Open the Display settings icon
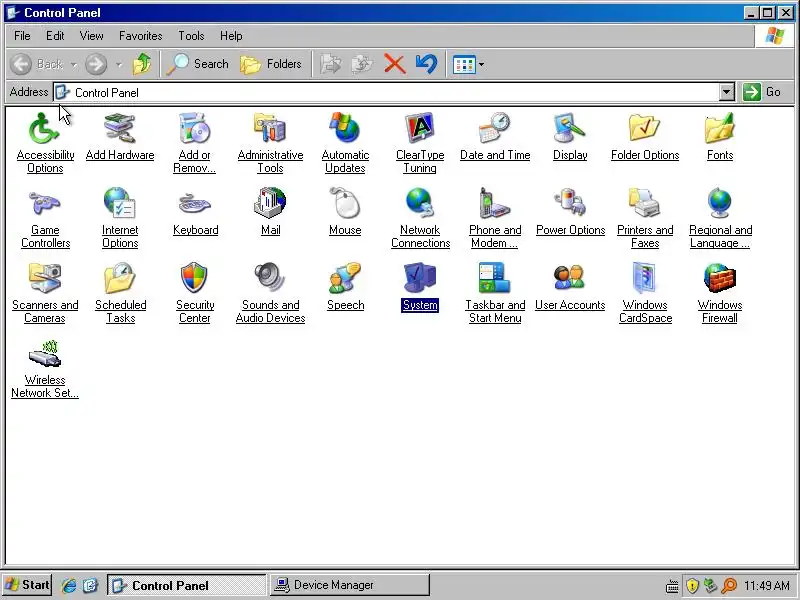The height and width of the screenshot is (600, 800). click(570, 128)
